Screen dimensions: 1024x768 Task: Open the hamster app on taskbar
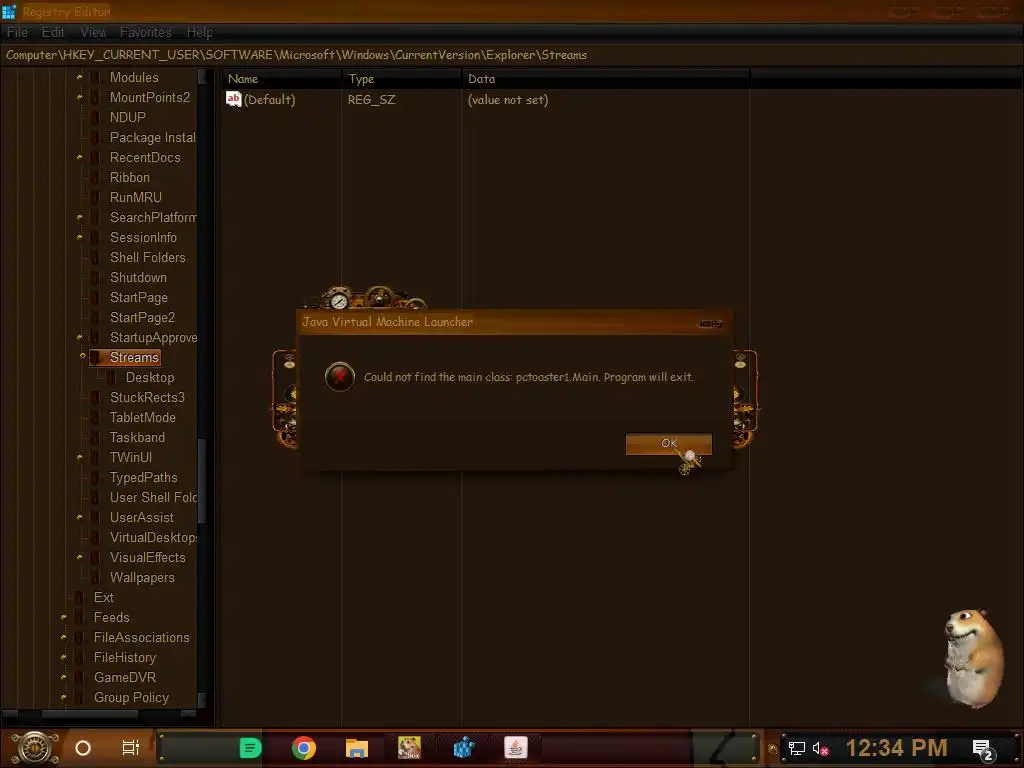[409, 747]
